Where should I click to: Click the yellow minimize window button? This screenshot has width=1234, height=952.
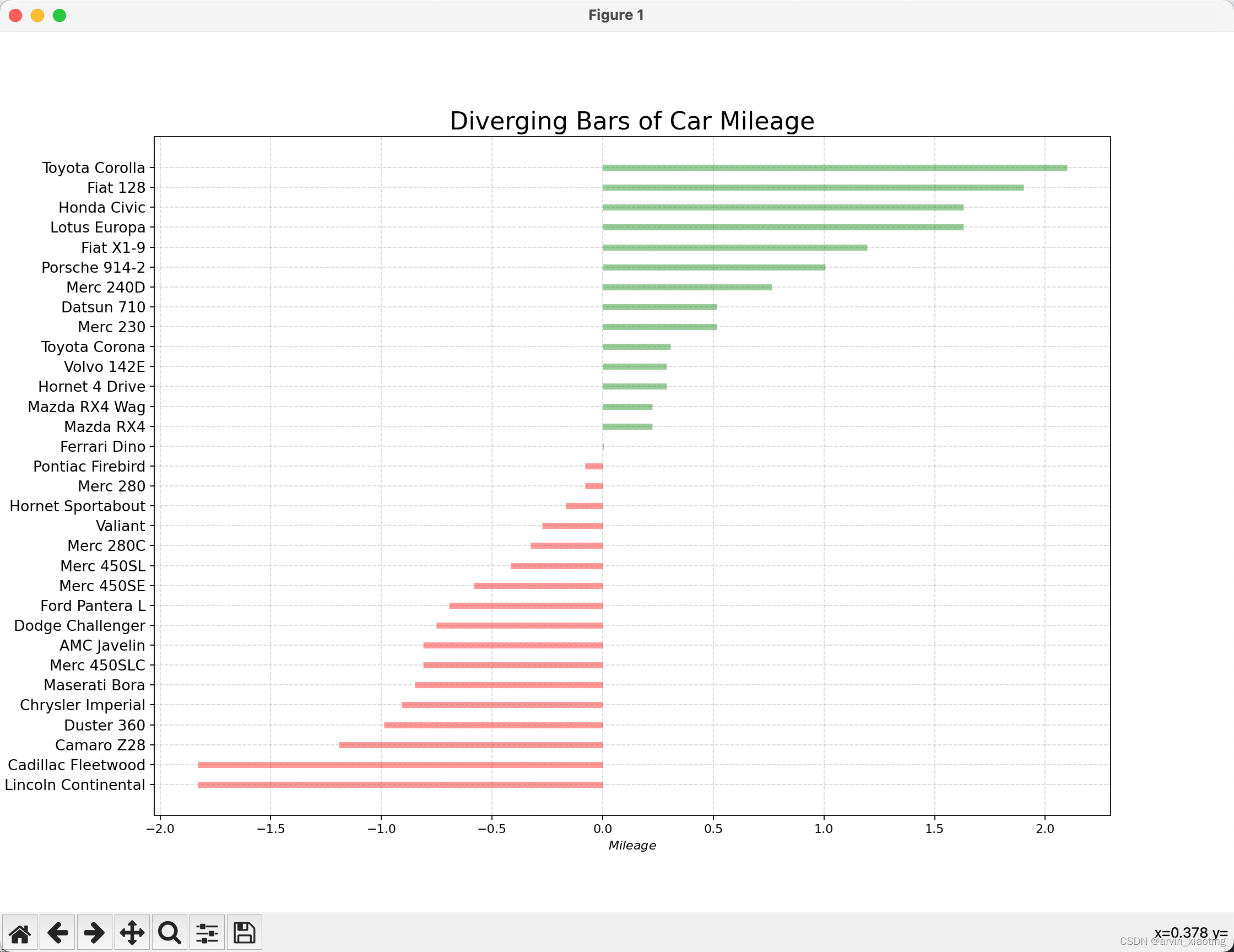(x=37, y=15)
